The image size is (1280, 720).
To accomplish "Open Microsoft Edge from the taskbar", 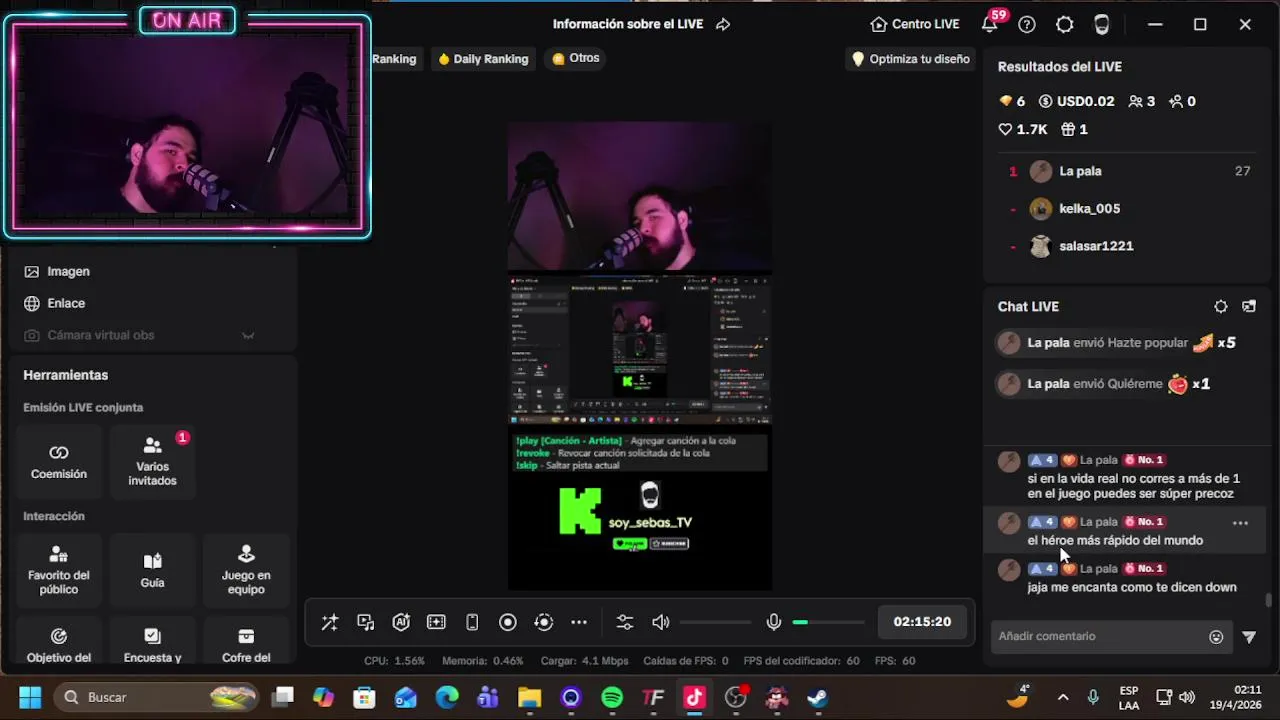I will (x=447, y=697).
